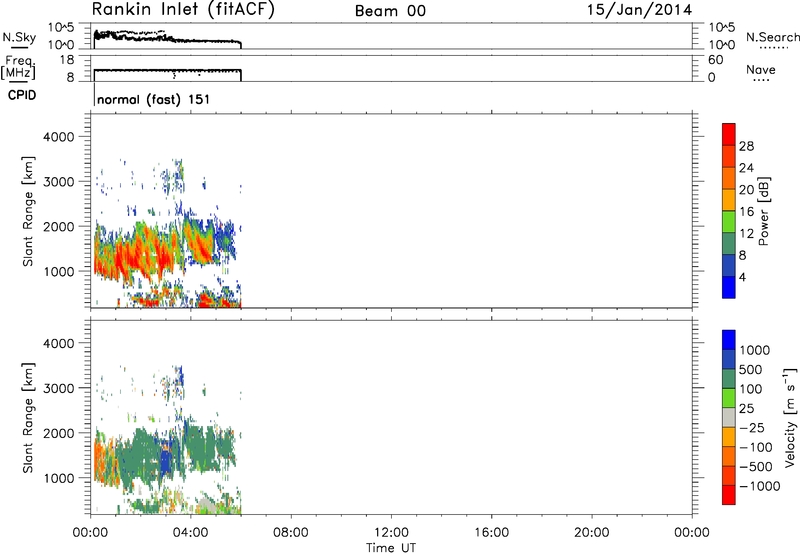
Task: Click the '16:00' time tick label
Action: click(x=491, y=533)
